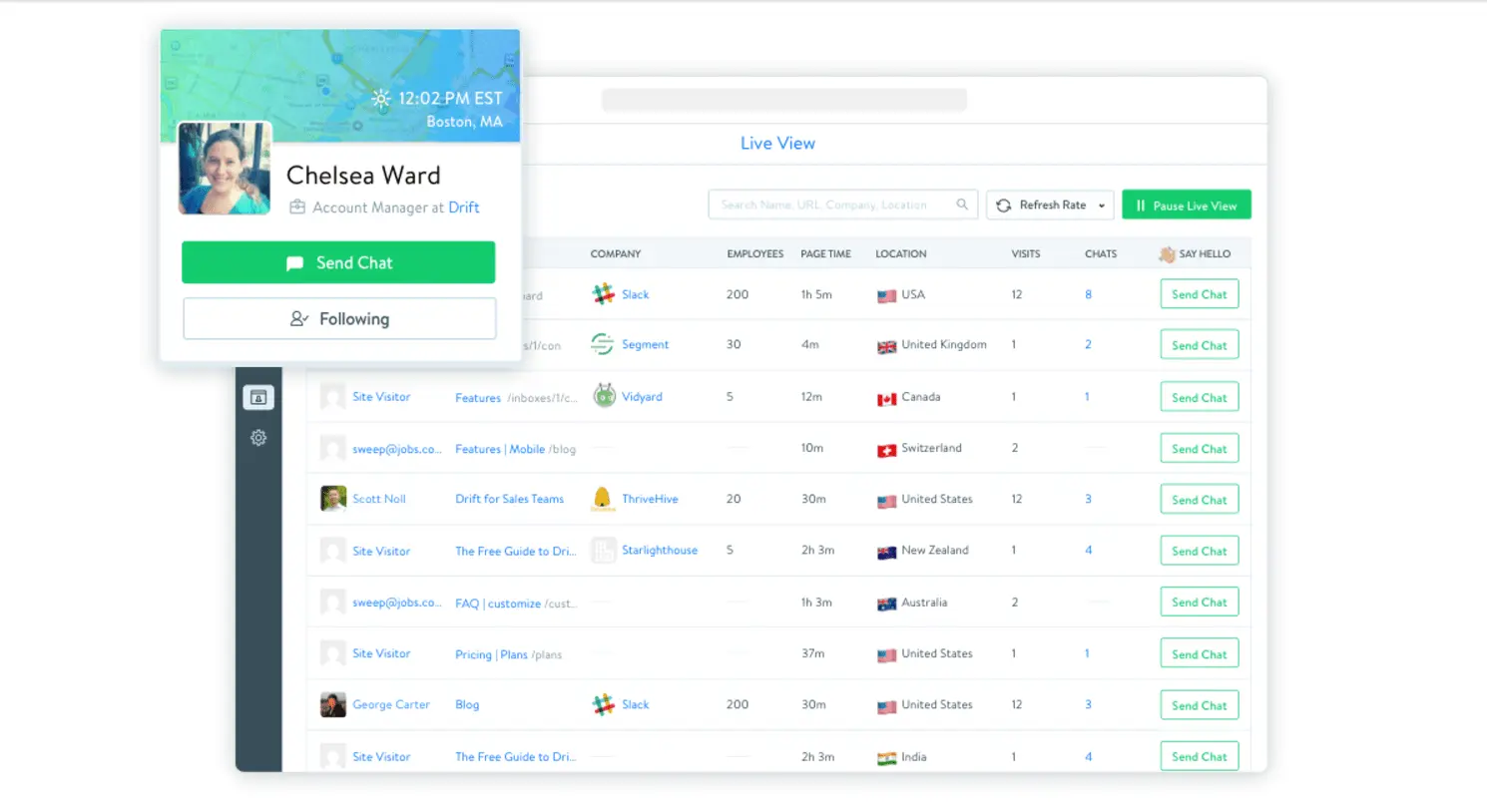Click Chelsea Ward's profile photo

click(225, 169)
